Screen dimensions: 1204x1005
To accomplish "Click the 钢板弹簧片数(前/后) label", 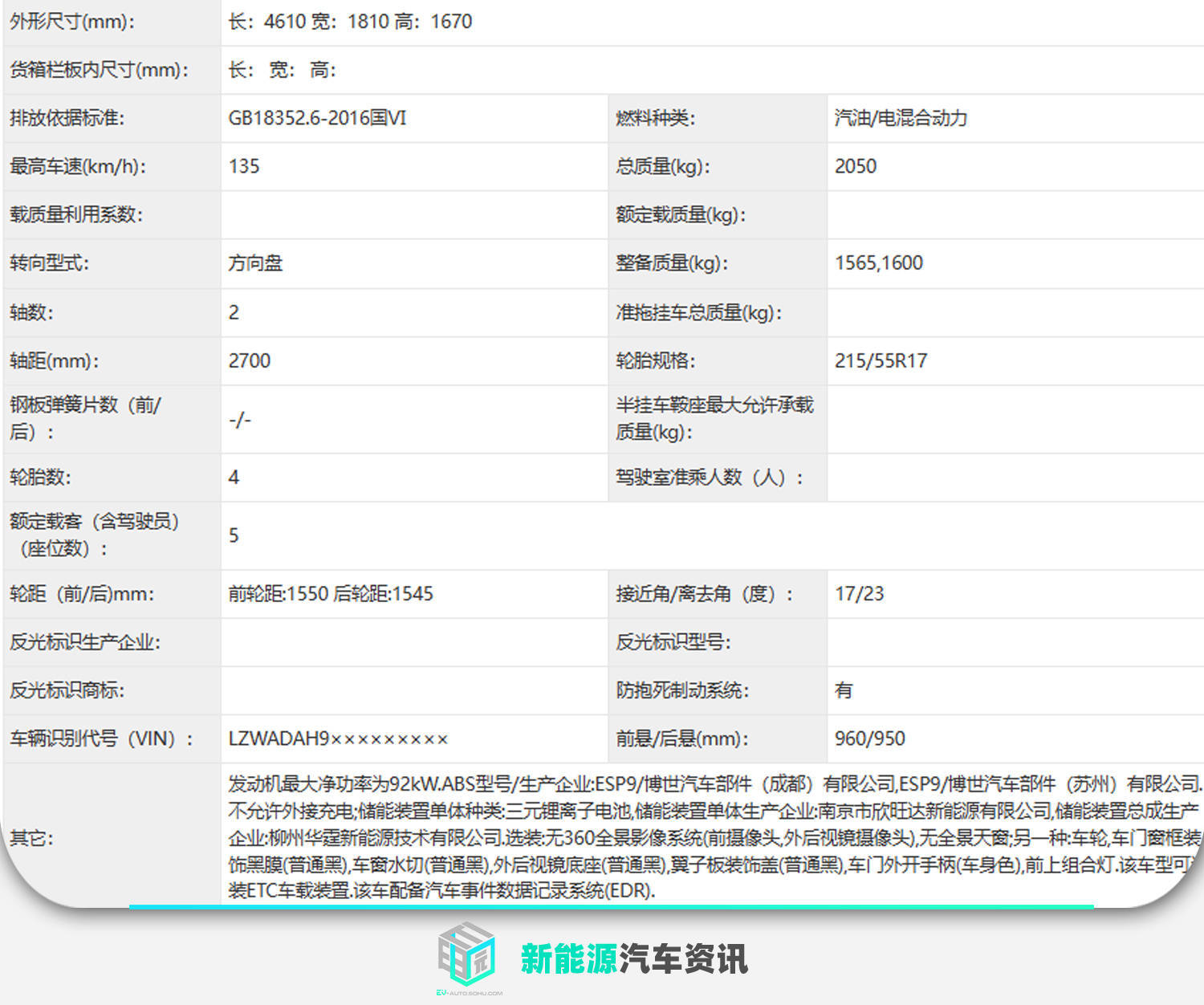I will 86,418.
